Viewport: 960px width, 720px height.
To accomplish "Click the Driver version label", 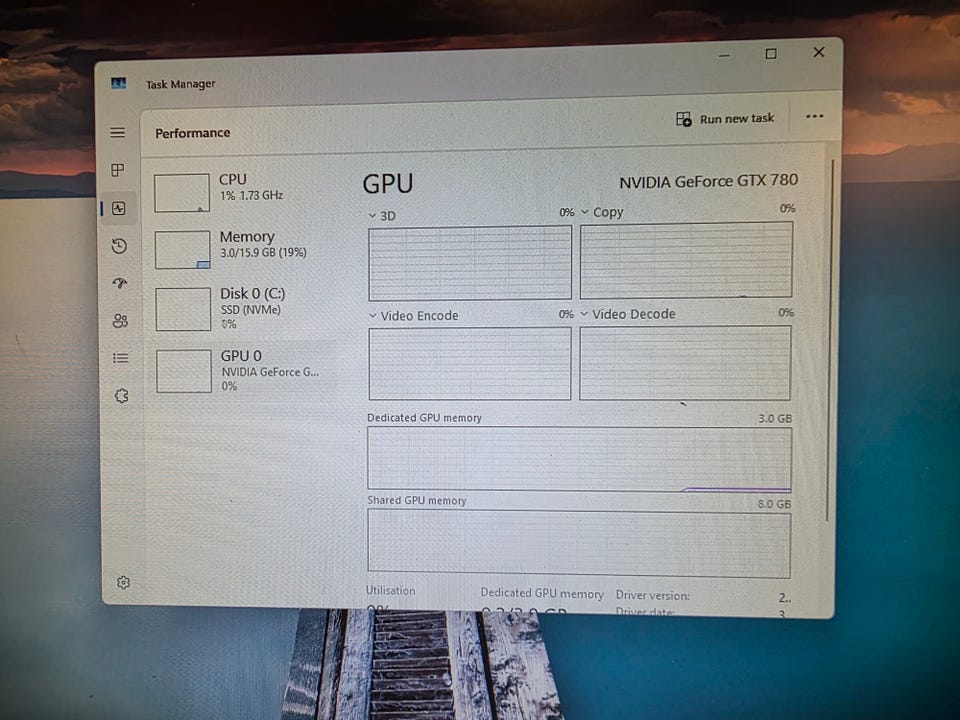I will tap(653, 595).
